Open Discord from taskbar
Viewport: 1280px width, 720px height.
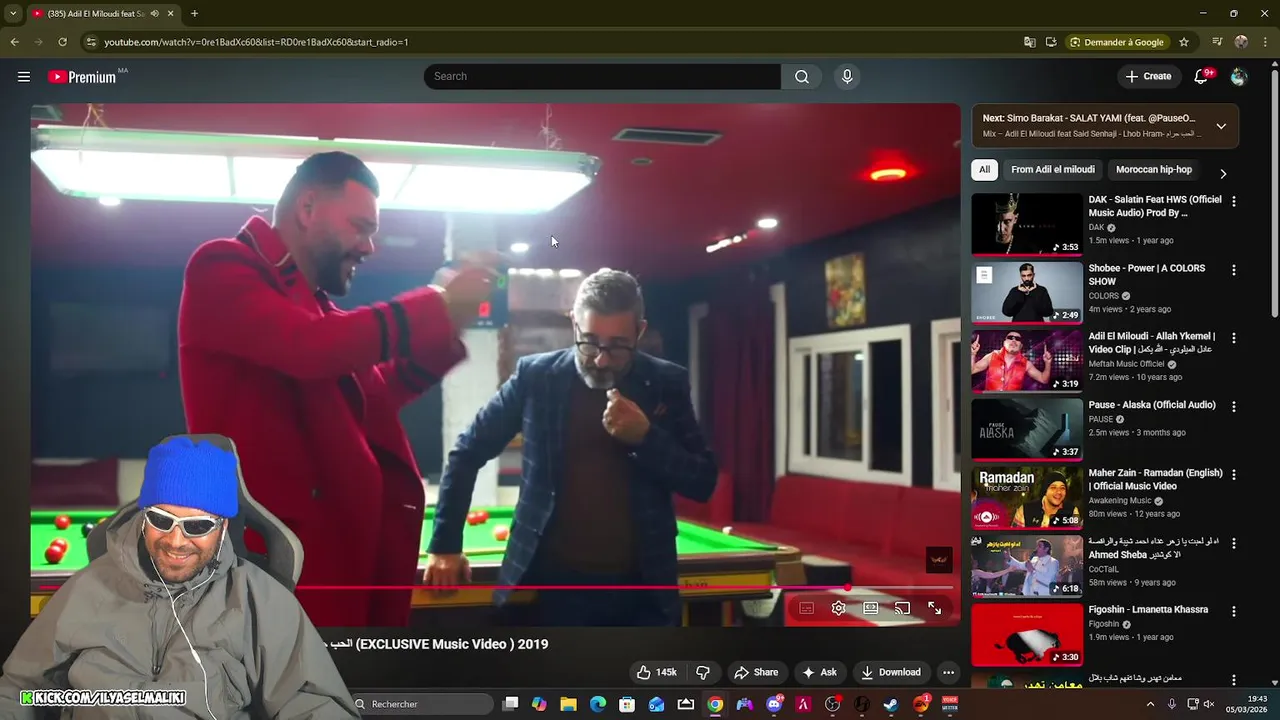point(774,704)
